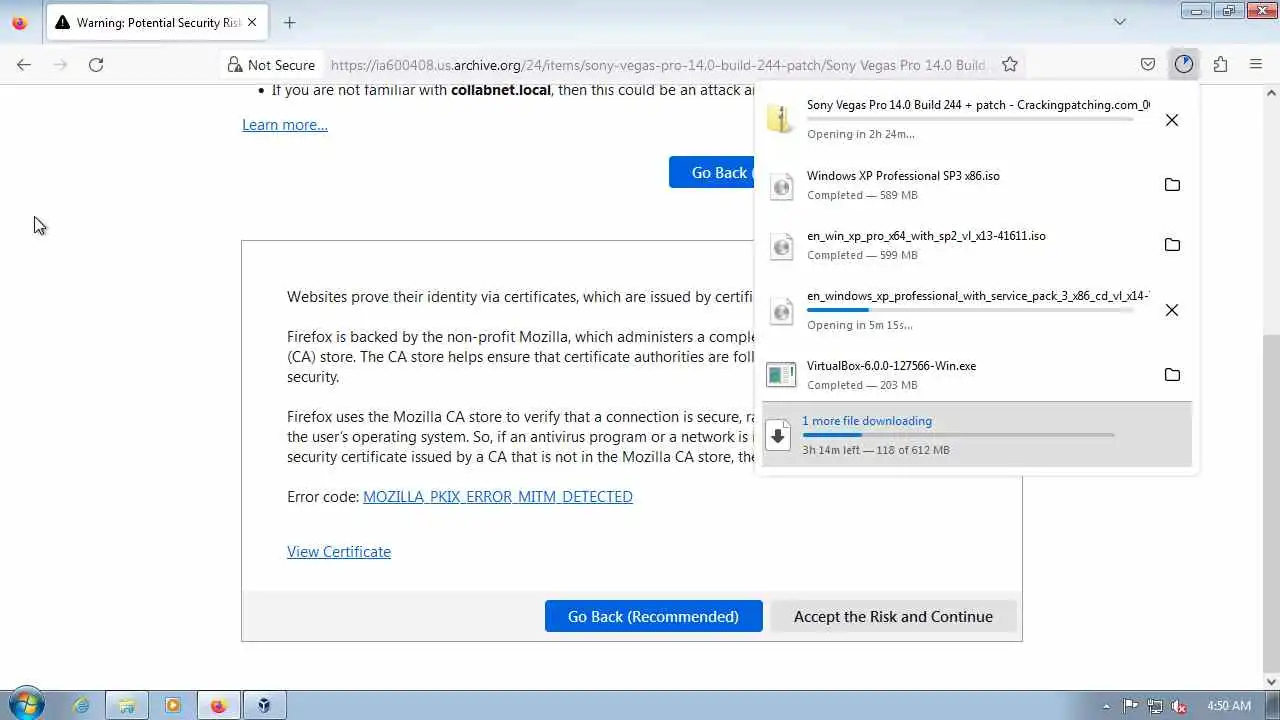Open Windows Media Player on taskbar

tap(173, 705)
